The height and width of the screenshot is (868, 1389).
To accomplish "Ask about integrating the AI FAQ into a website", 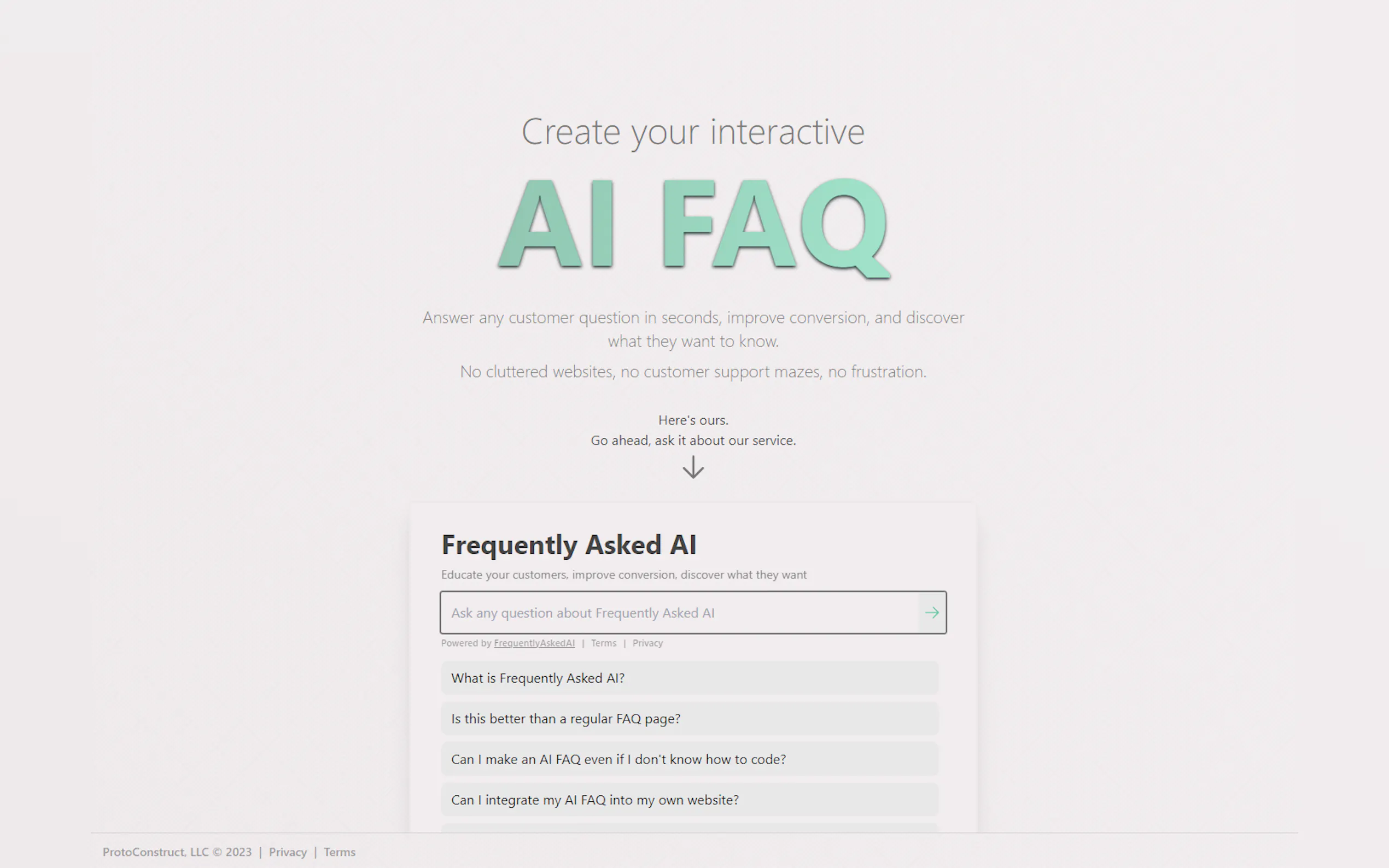I will coord(688,800).
